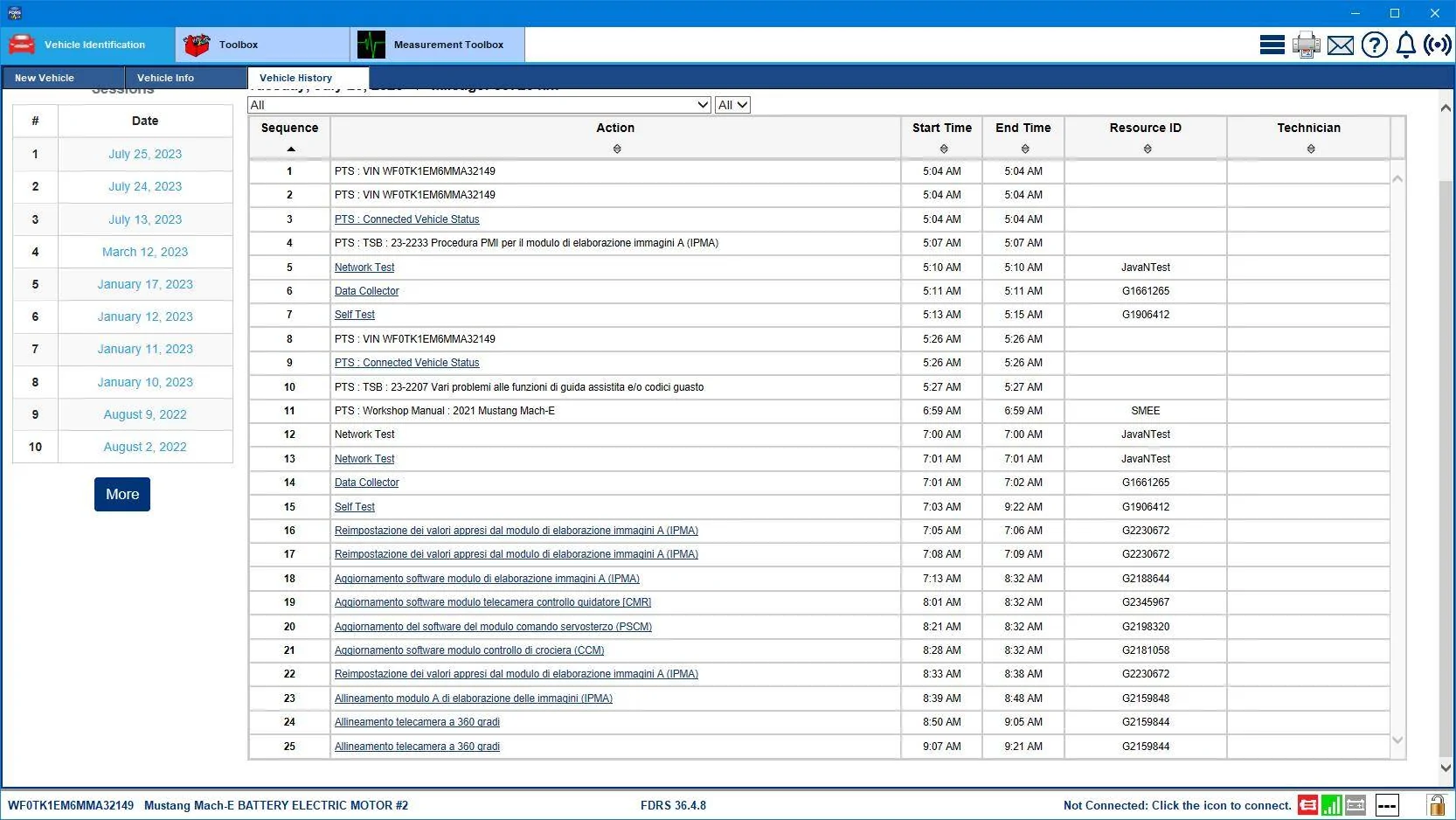Click the sort icon under End Time
The image size is (1456, 820).
tap(1025, 149)
